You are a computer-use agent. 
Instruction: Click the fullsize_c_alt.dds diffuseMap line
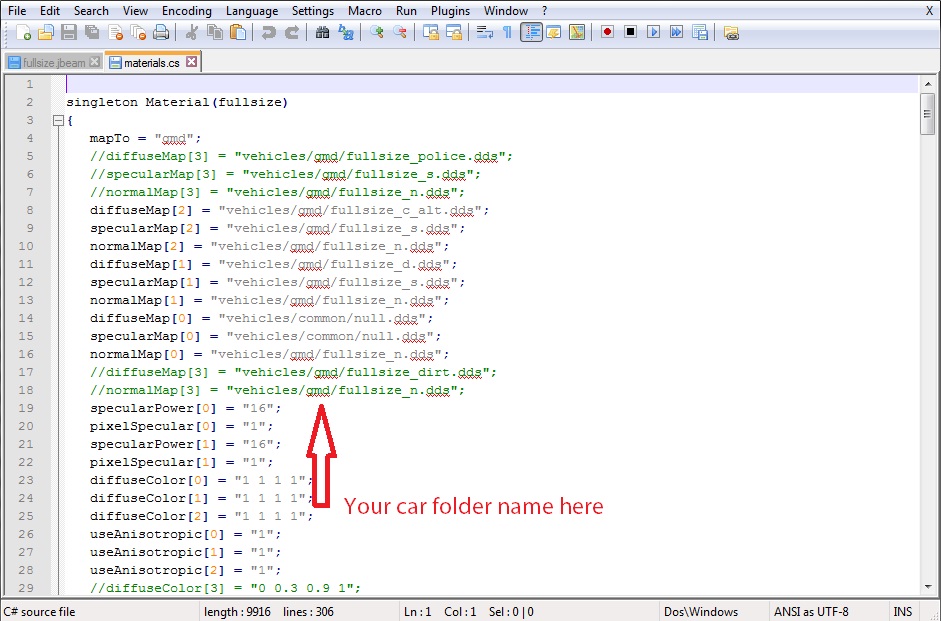[x=289, y=210]
